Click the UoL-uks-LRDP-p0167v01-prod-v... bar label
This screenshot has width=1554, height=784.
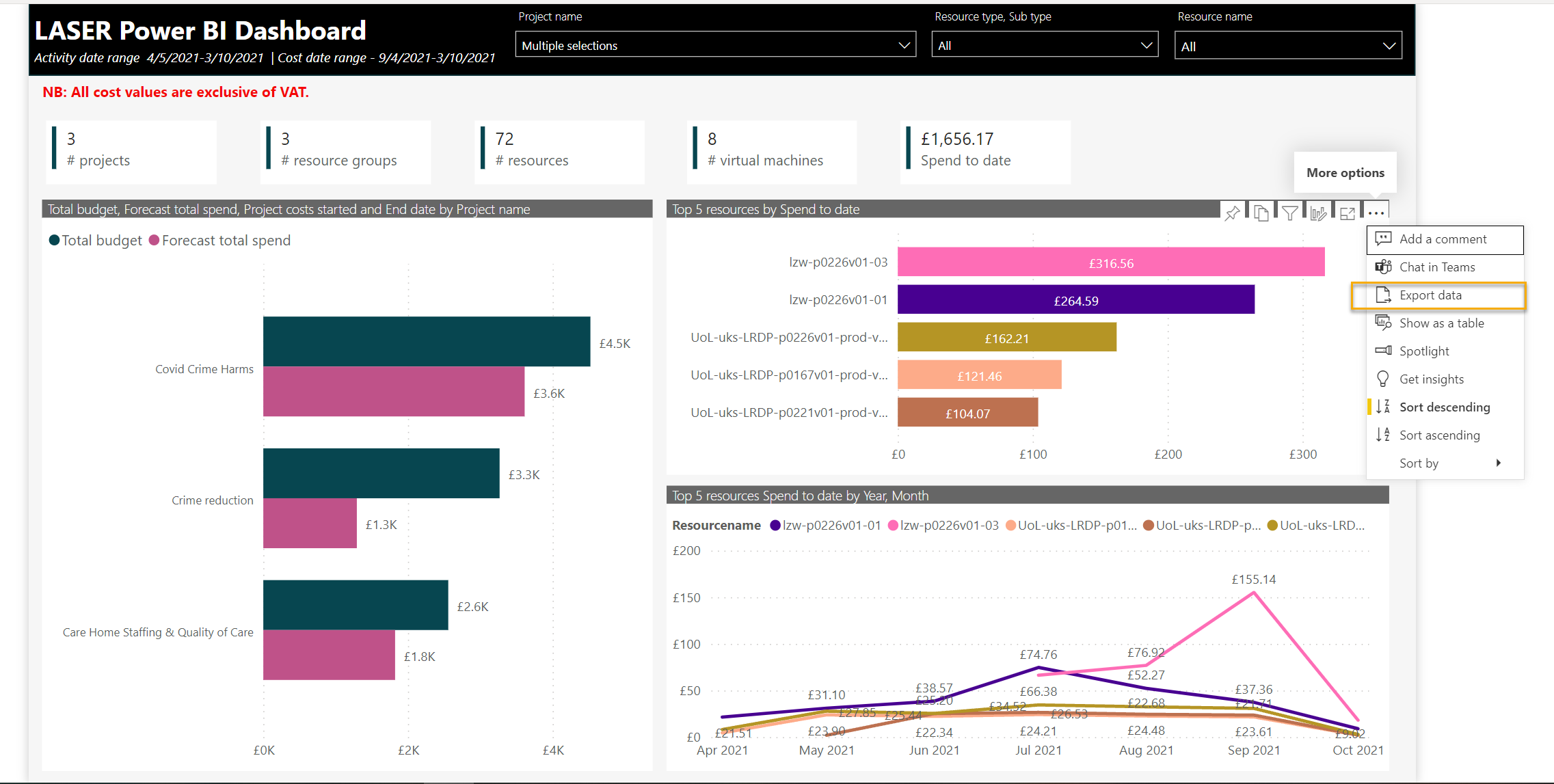[789, 375]
